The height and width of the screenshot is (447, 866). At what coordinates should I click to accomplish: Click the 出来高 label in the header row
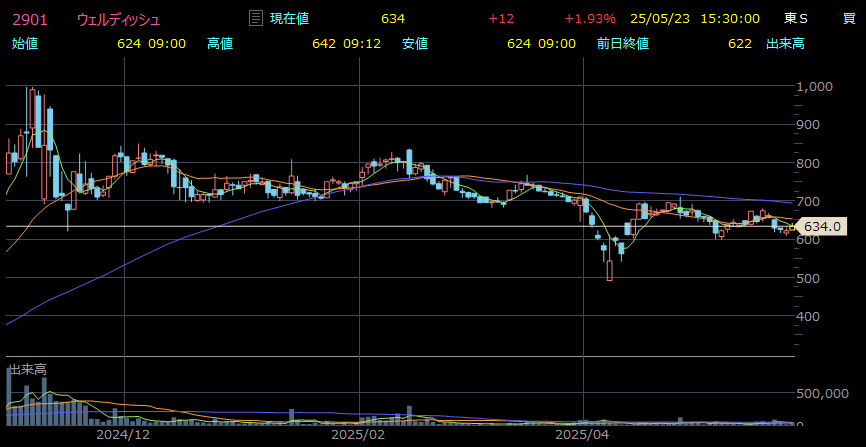click(785, 44)
